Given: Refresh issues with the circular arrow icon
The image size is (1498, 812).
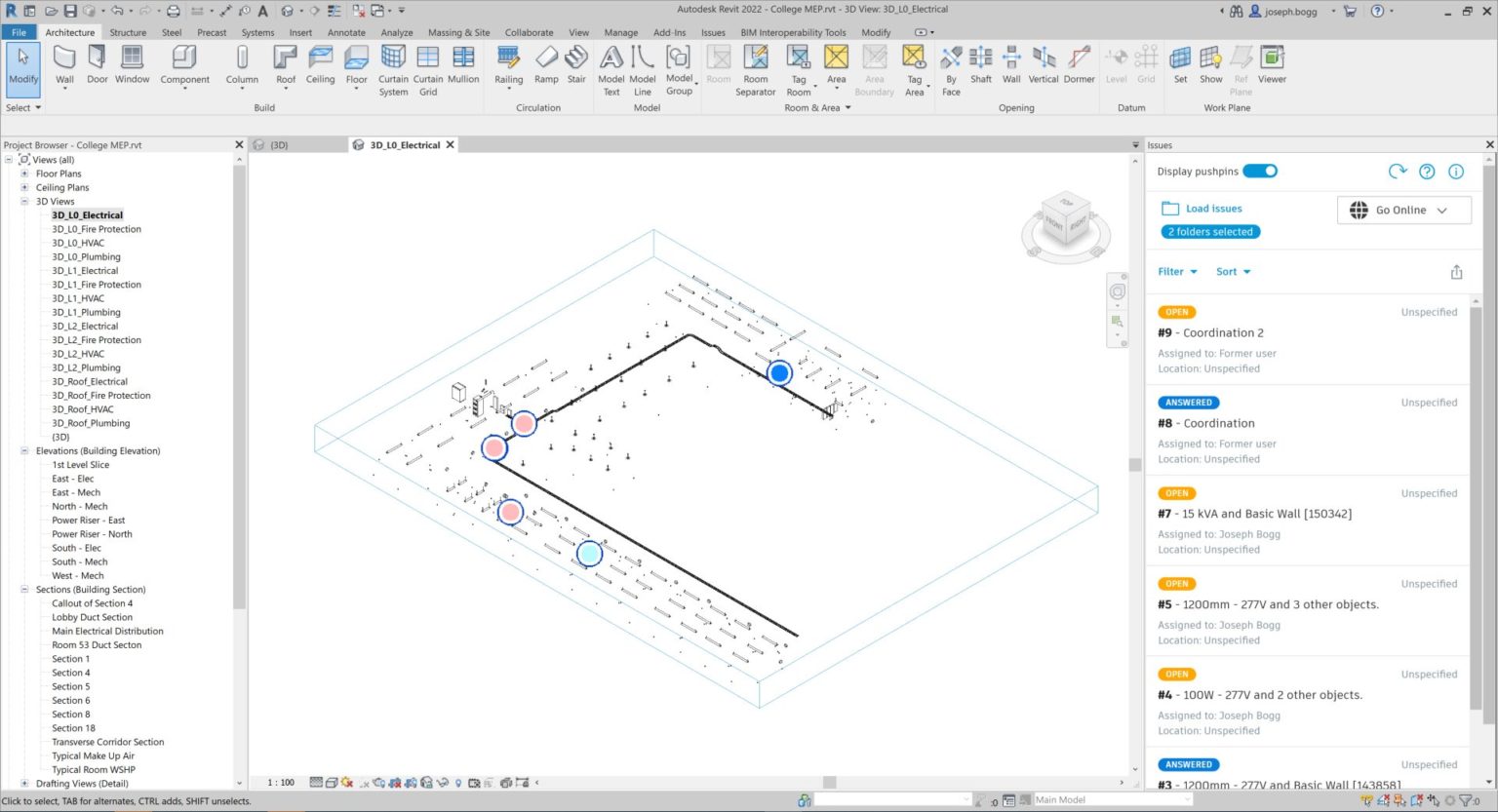Looking at the screenshot, I should click(x=1398, y=171).
